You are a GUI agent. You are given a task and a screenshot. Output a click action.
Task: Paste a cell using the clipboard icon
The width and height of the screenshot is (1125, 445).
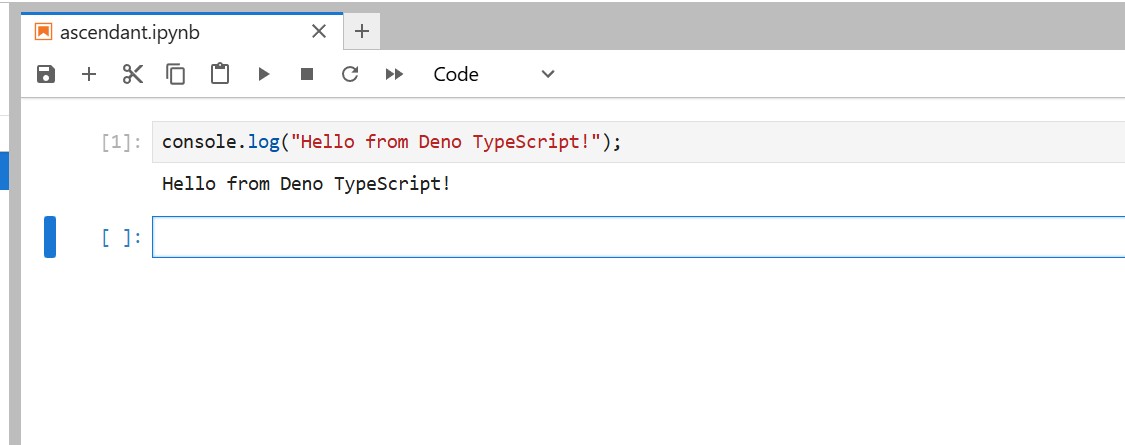(220, 74)
